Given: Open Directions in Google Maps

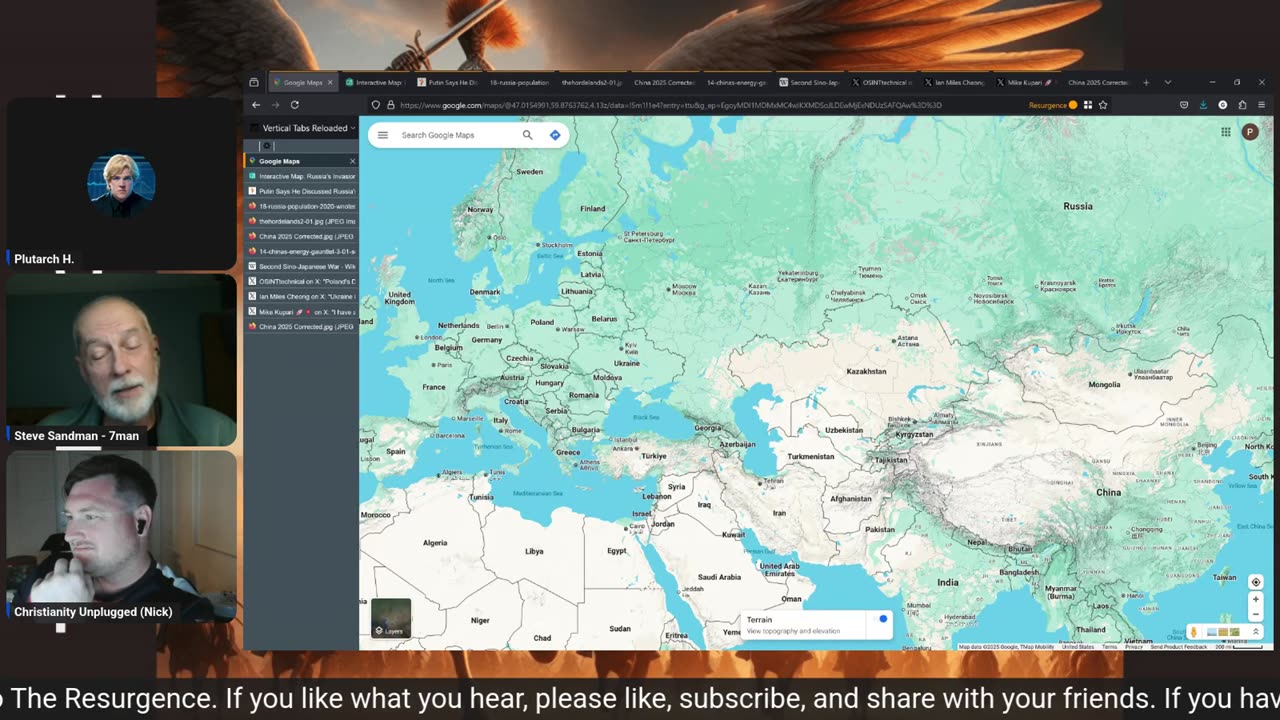Looking at the screenshot, I should [555, 135].
